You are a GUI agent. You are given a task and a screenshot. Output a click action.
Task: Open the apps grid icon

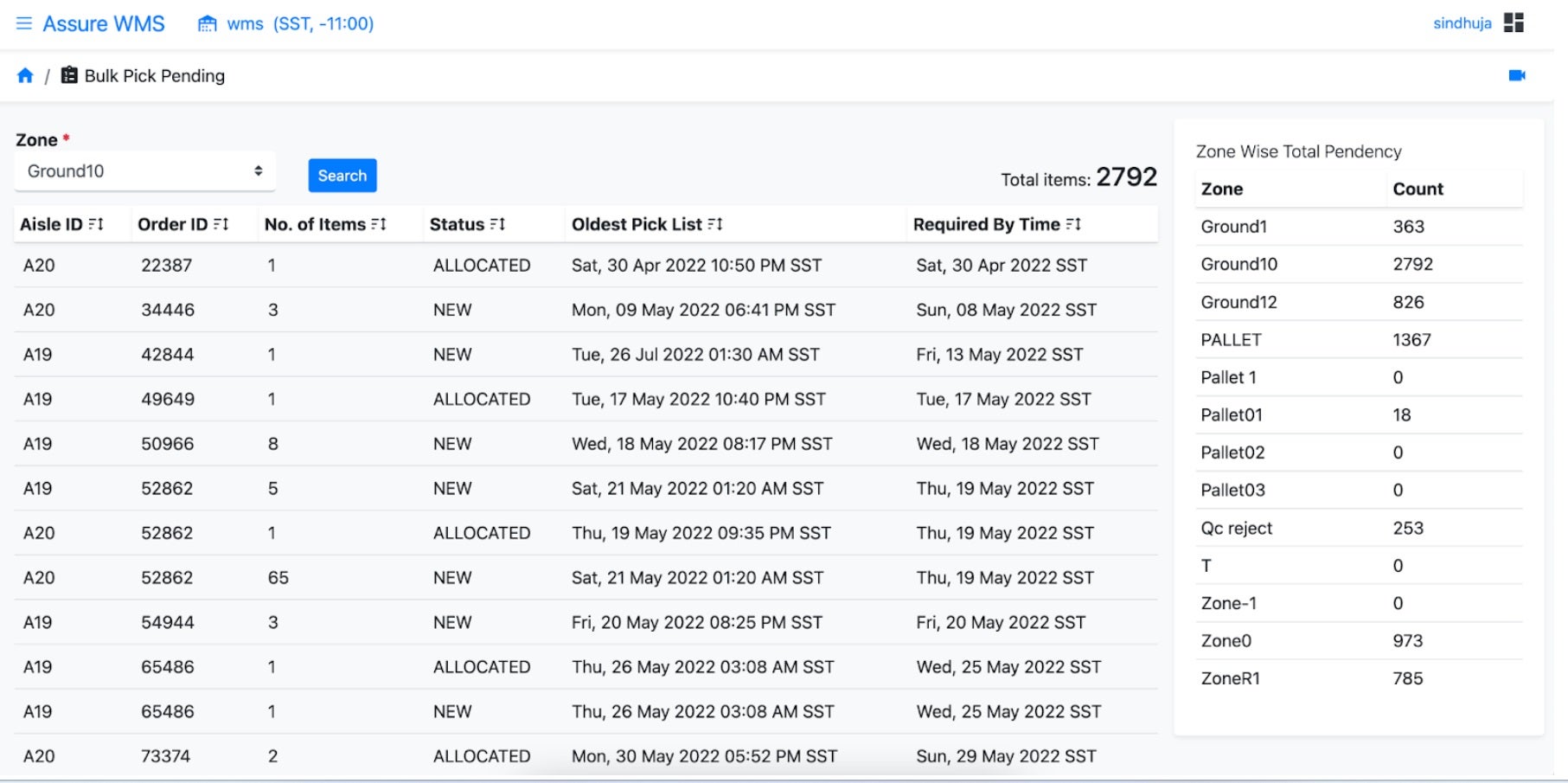1514,23
